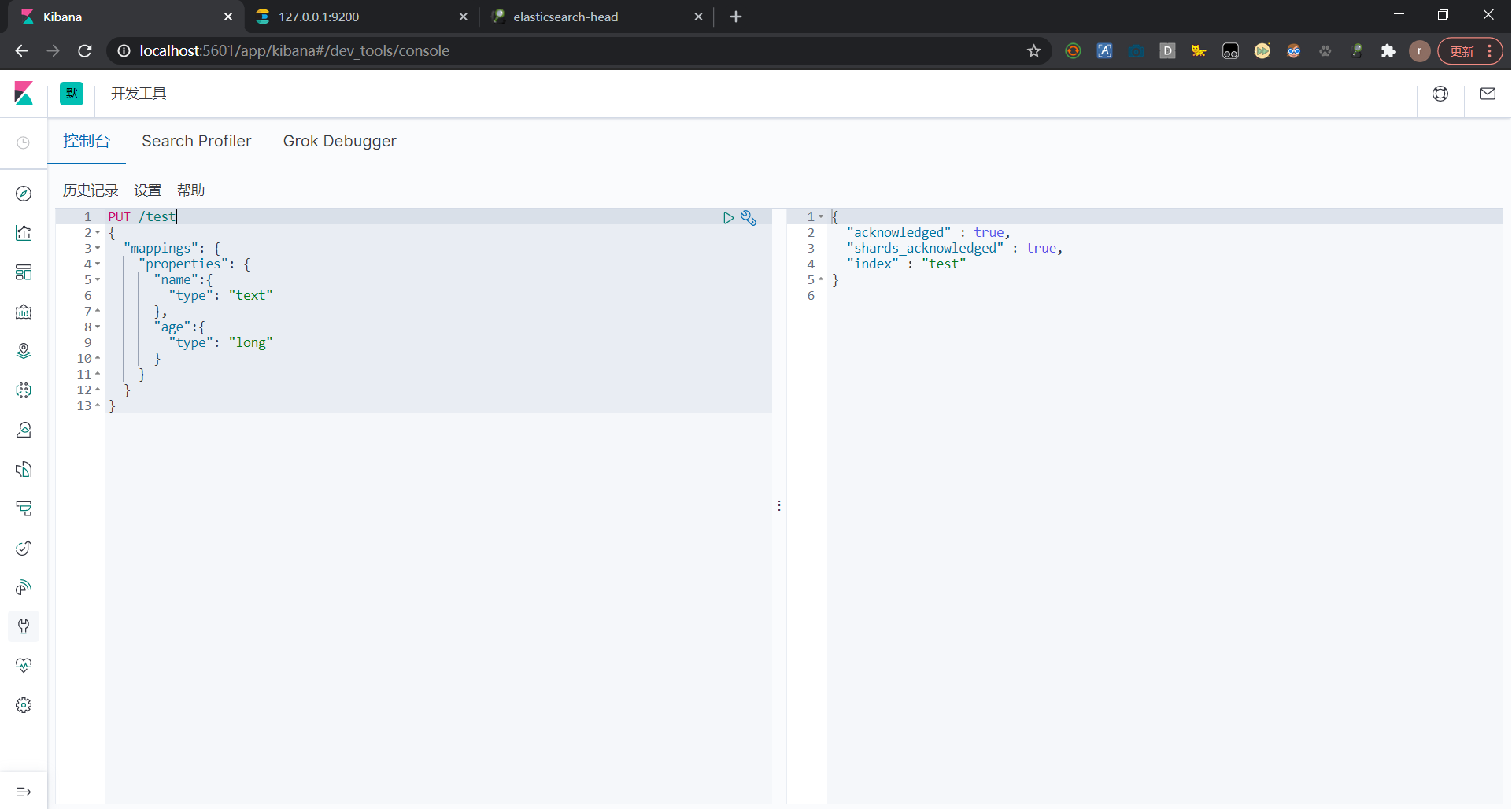Open APM icon in sidebar

tap(24, 508)
